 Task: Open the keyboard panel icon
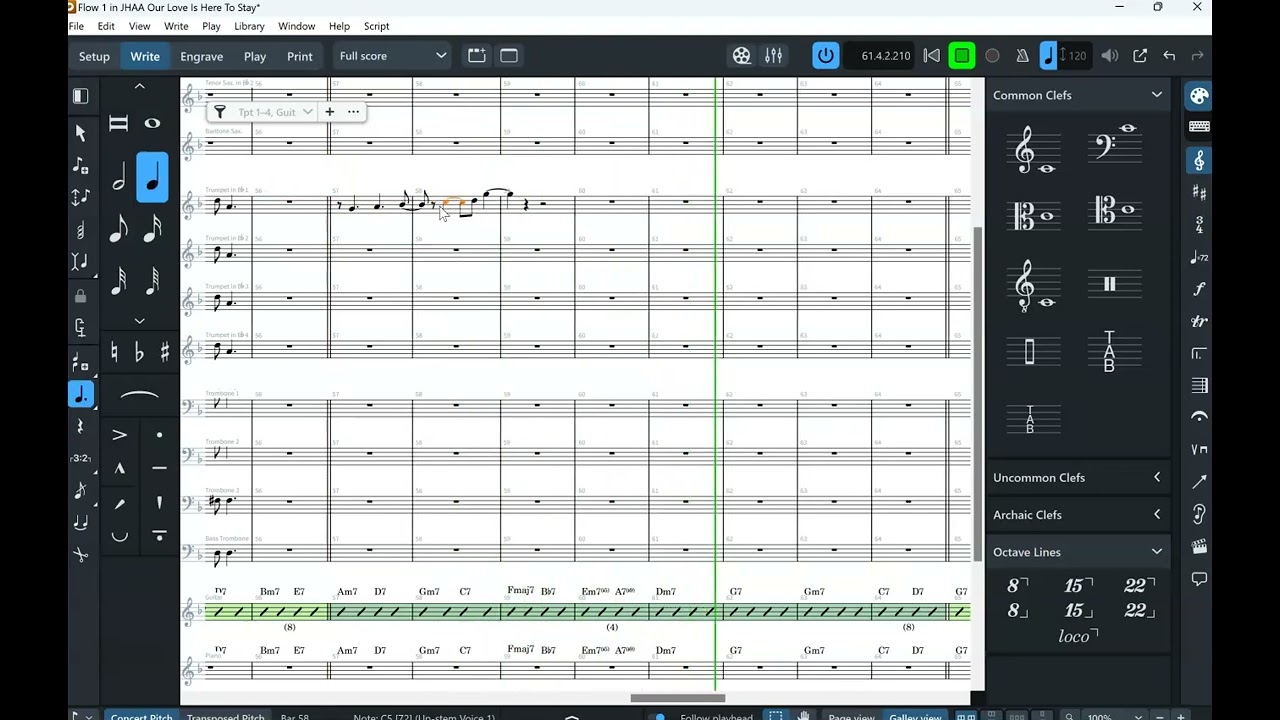click(1198, 127)
